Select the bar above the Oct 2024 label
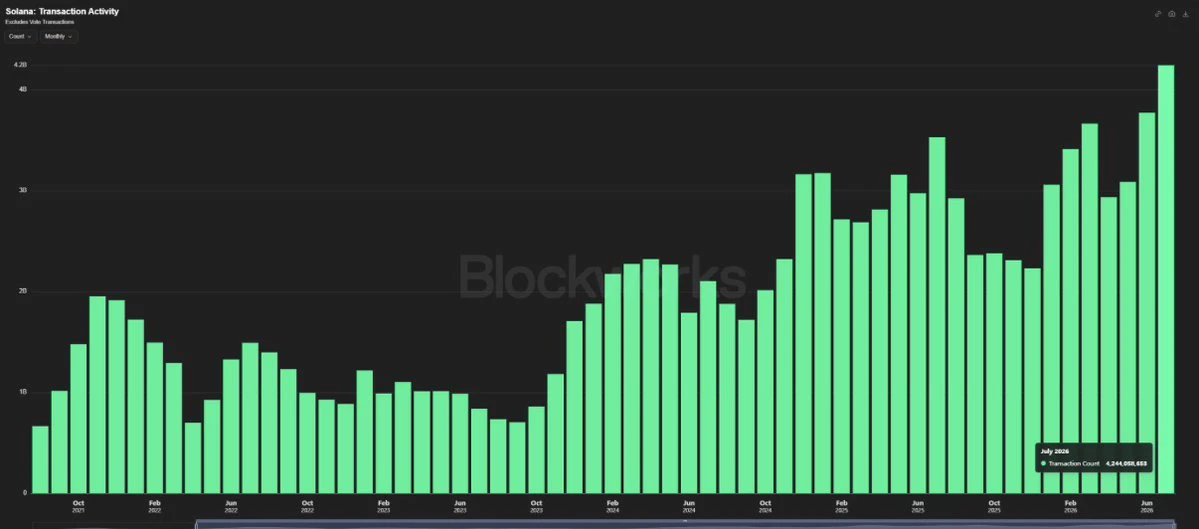 [x=765, y=391]
